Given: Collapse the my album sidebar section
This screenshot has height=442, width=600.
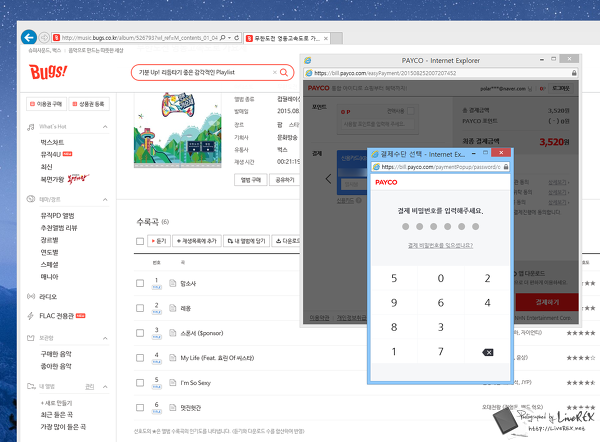Looking at the screenshot, I should click(105, 387).
